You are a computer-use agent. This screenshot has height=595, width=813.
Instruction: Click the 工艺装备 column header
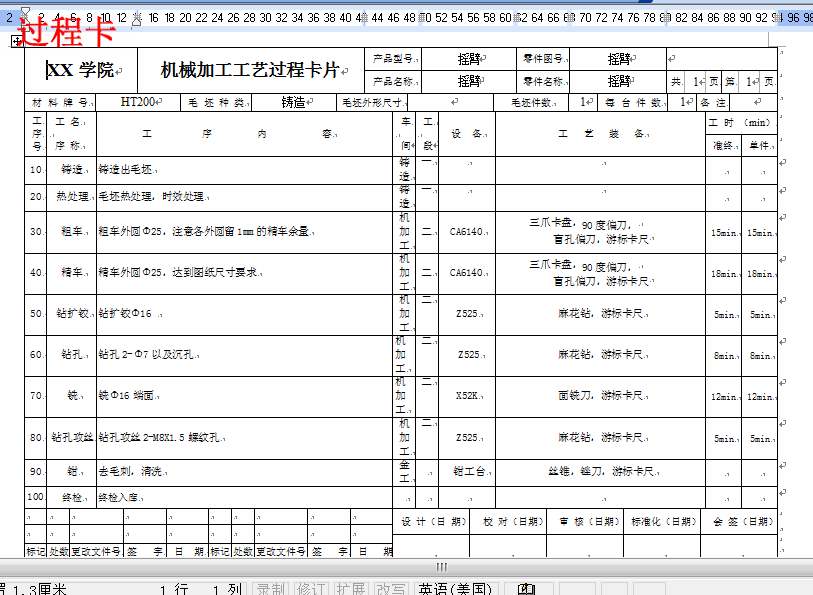point(600,134)
